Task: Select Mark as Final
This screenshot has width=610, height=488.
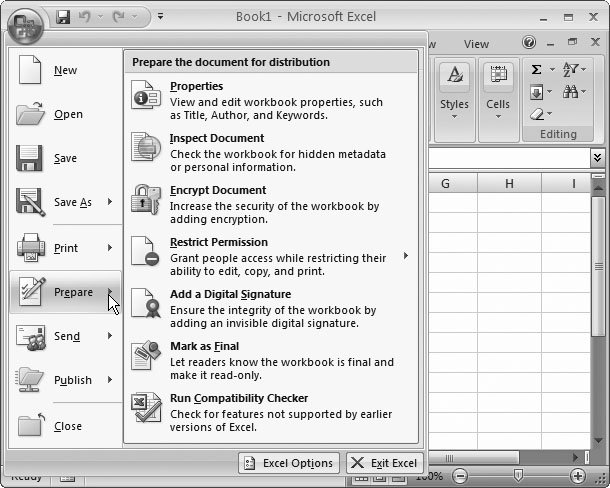Action: (204, 346)
